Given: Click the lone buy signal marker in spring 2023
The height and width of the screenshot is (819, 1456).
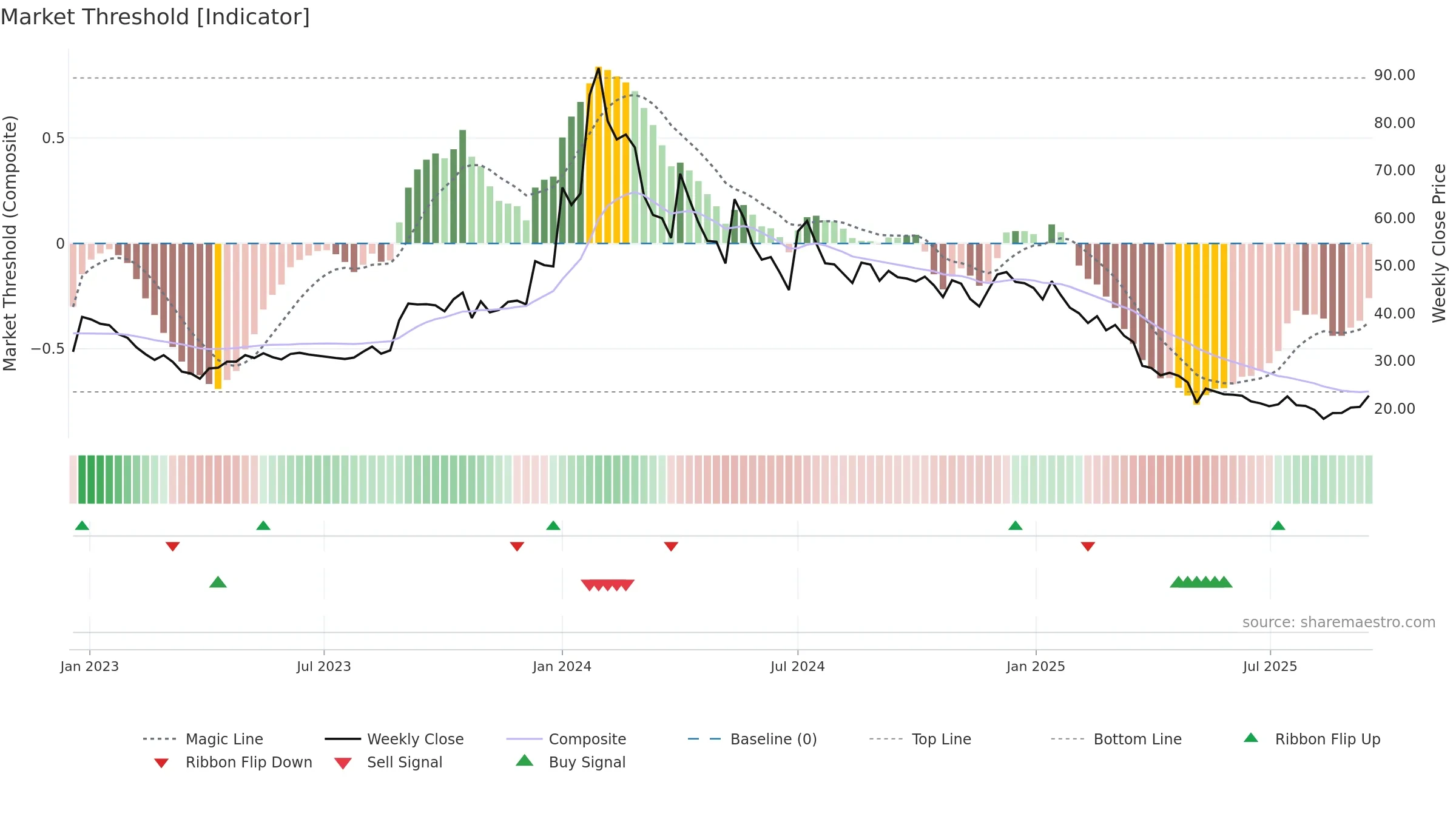Looking at the screenshot, I should pos(218,582).
